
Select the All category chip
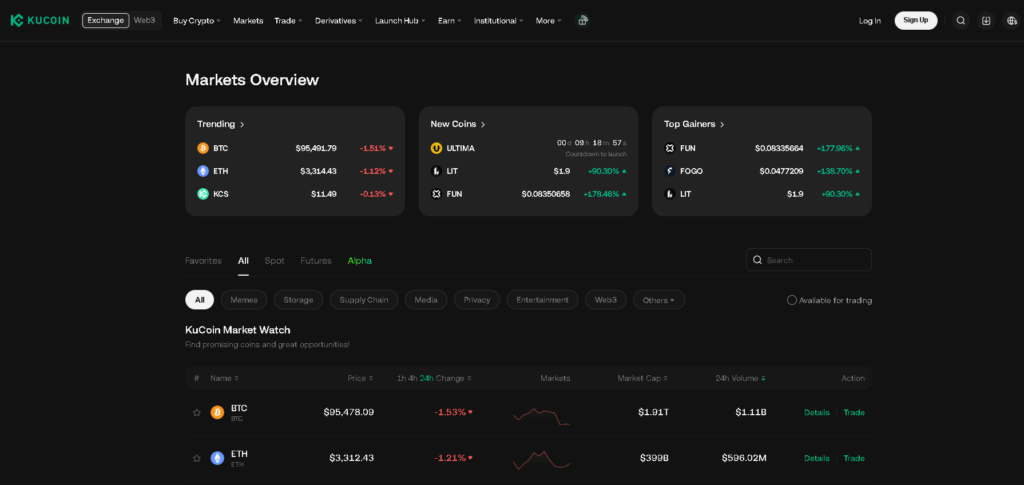click(x=200, y=300)
